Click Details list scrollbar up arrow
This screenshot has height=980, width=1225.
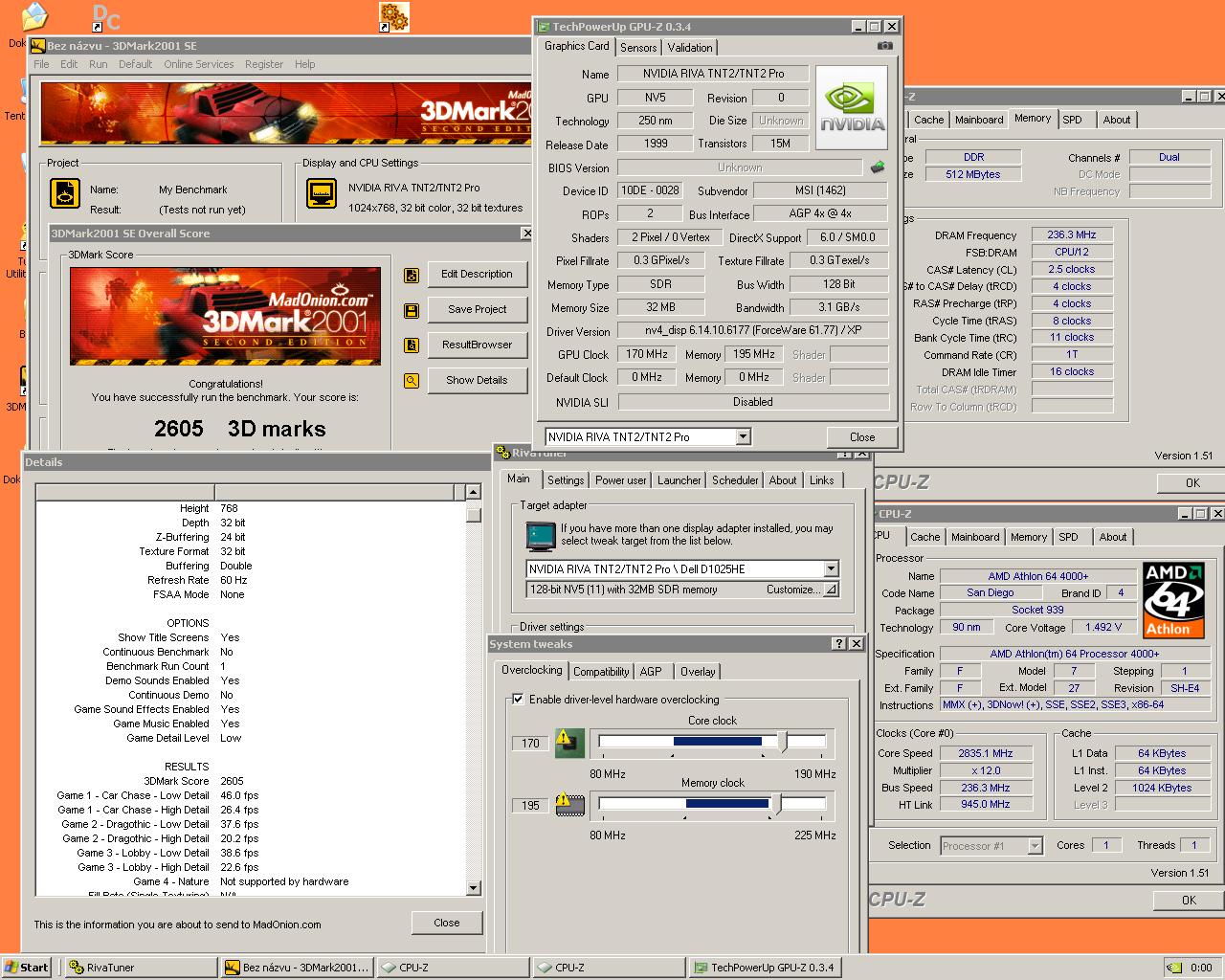coord(473,492)
